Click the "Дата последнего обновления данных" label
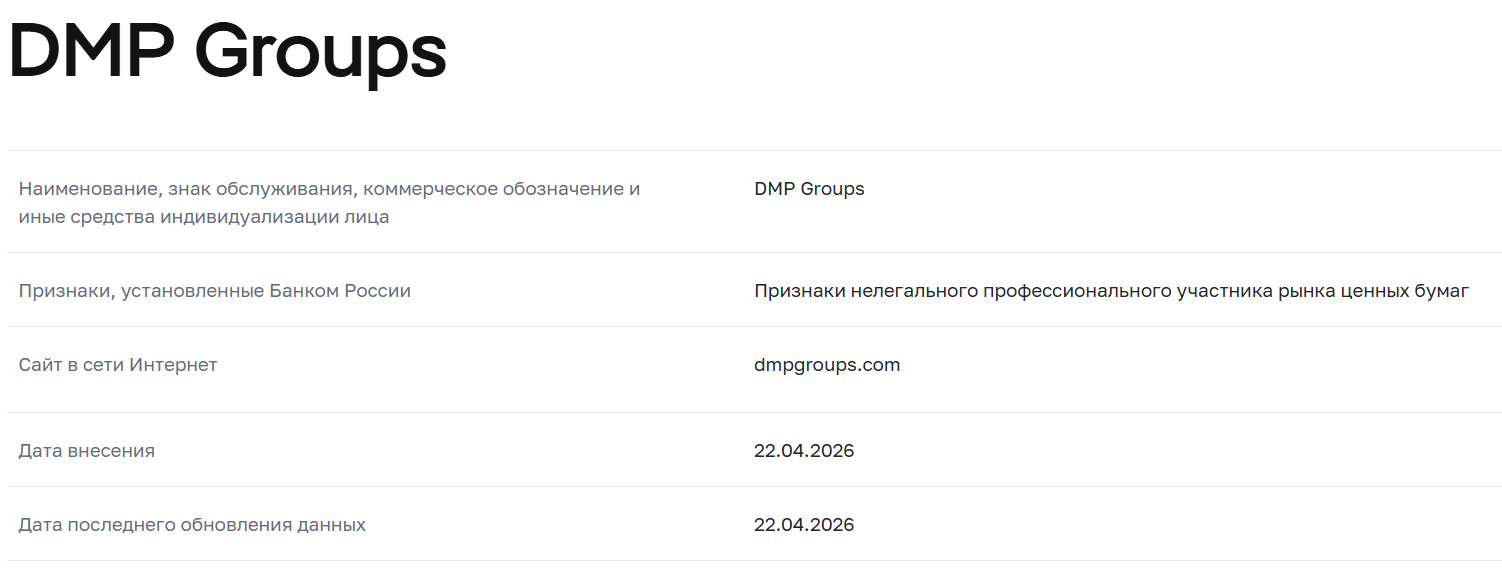This screenshot has width=1502, height=571. (x=192, y=525)
